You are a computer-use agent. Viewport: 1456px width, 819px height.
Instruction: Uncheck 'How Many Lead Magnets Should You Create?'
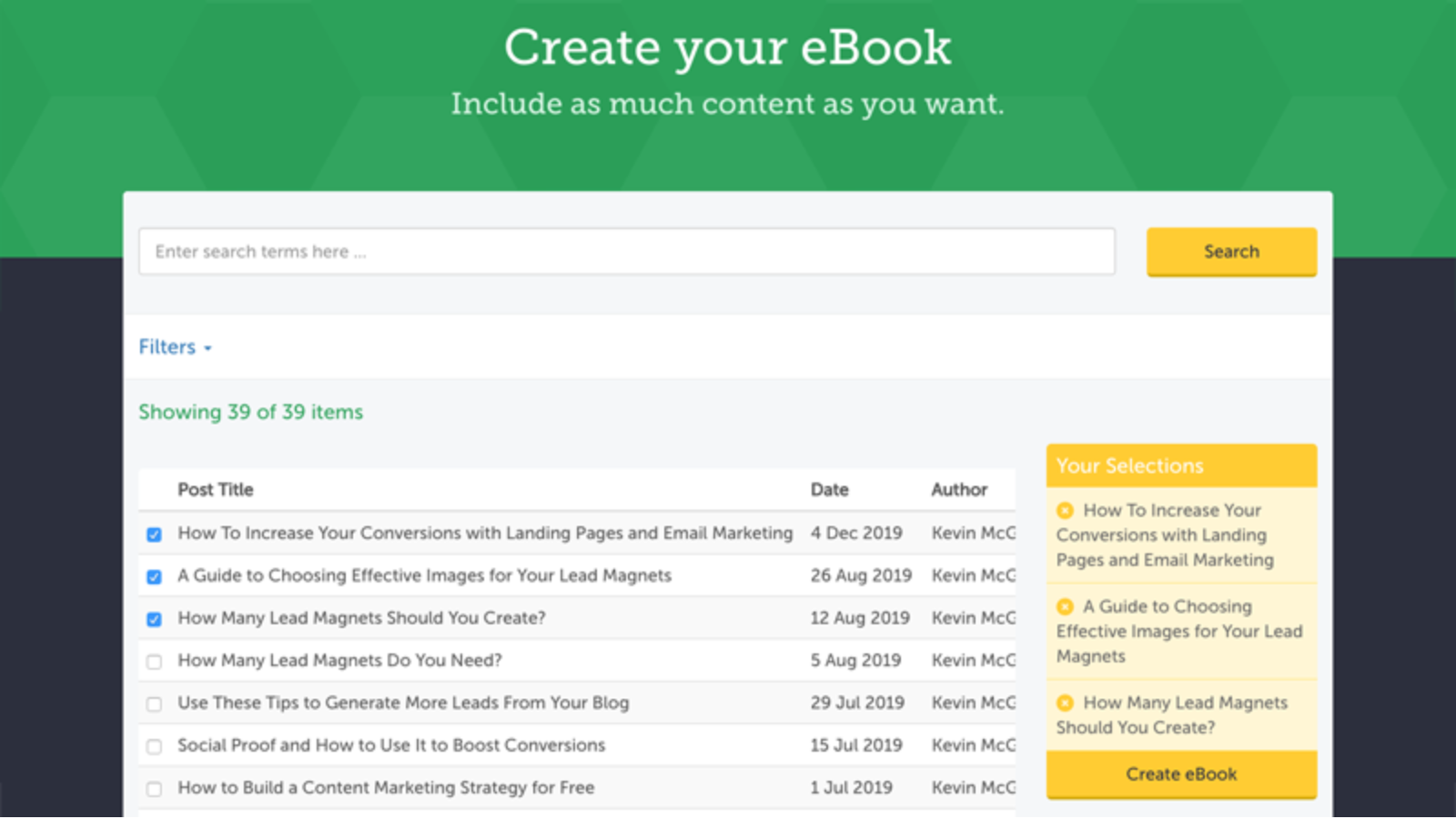153,619
